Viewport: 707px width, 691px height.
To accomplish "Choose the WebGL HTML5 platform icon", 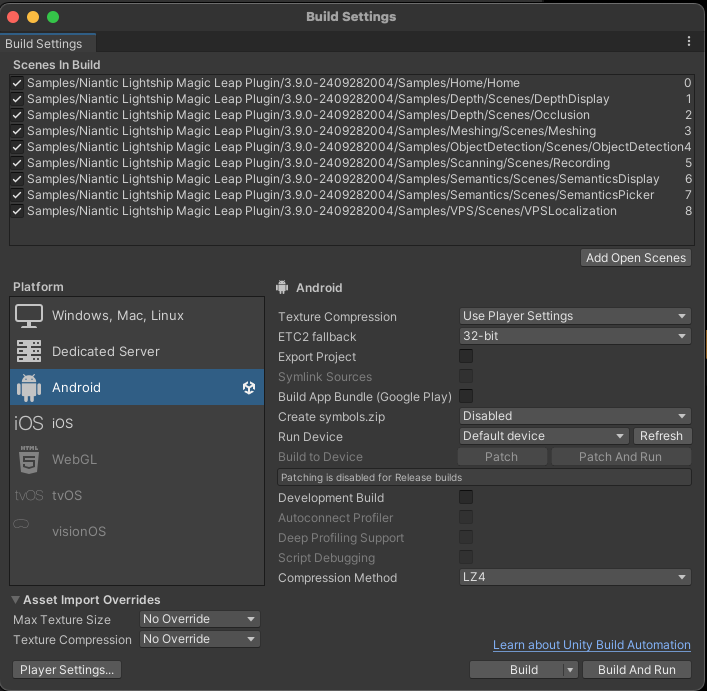I will point(28,460).
